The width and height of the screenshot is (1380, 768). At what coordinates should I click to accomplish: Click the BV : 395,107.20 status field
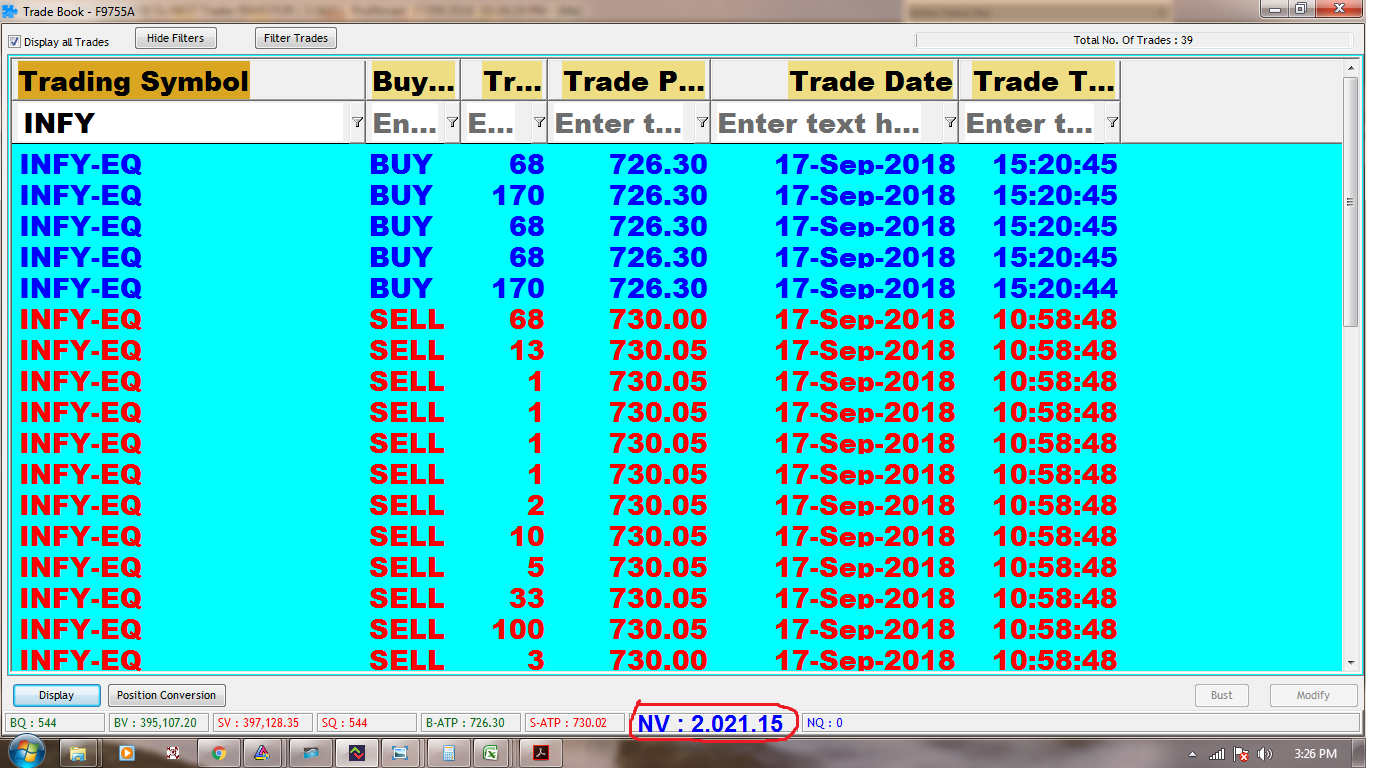pyautogui.click(x=159, y=722)
